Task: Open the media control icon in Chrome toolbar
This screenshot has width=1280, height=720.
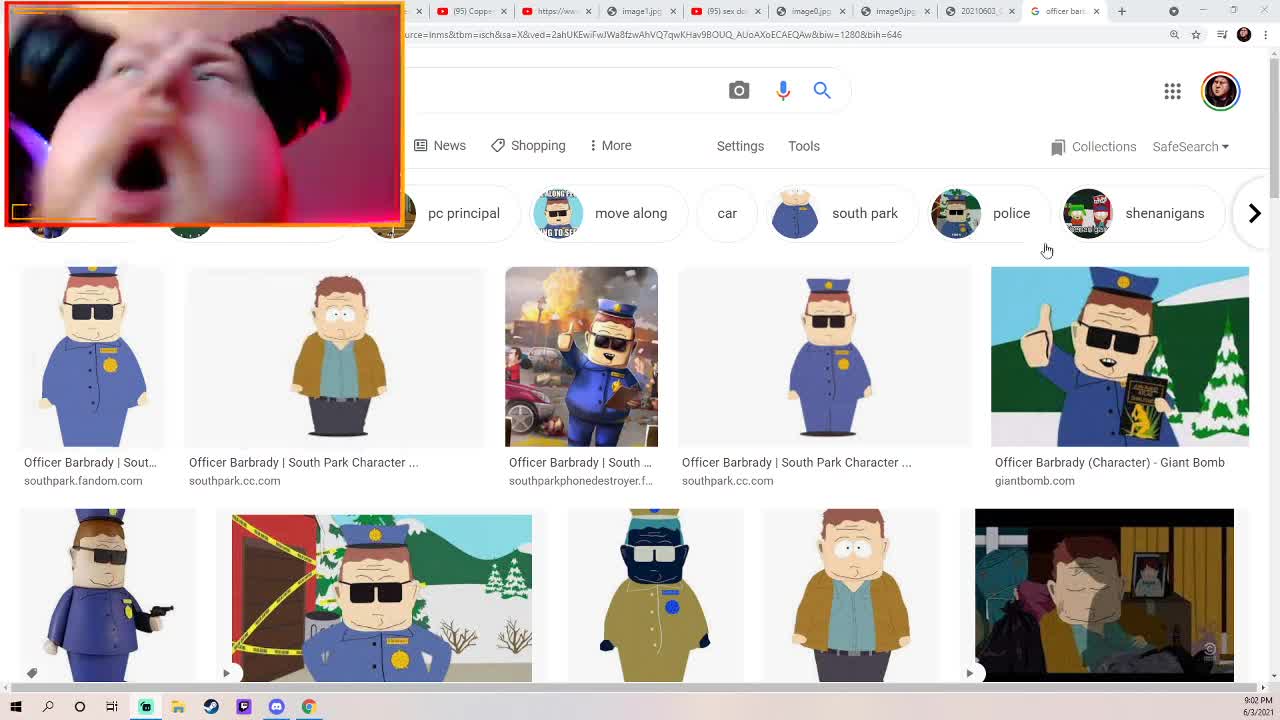Action: 1222,35
